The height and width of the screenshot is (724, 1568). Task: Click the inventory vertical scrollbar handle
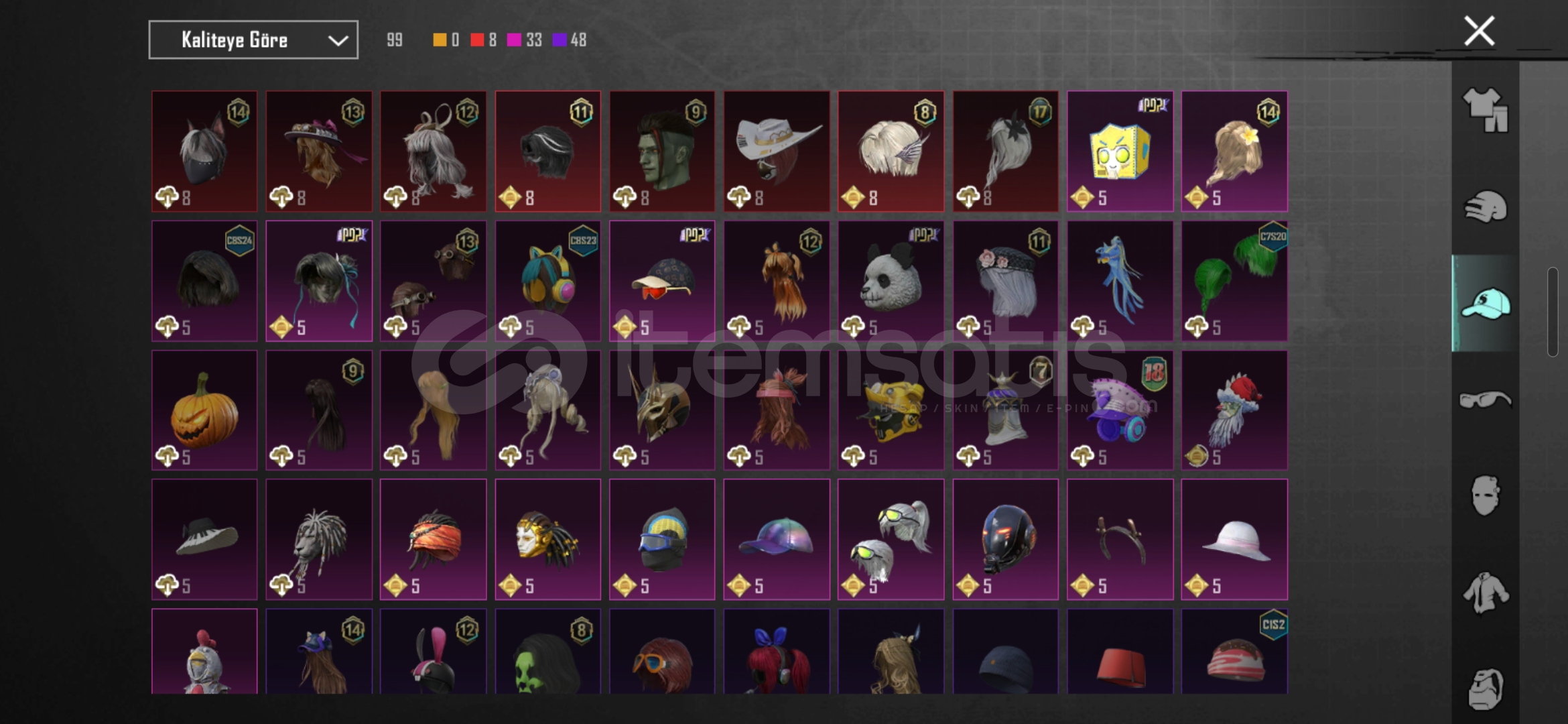click(1553, 312)
